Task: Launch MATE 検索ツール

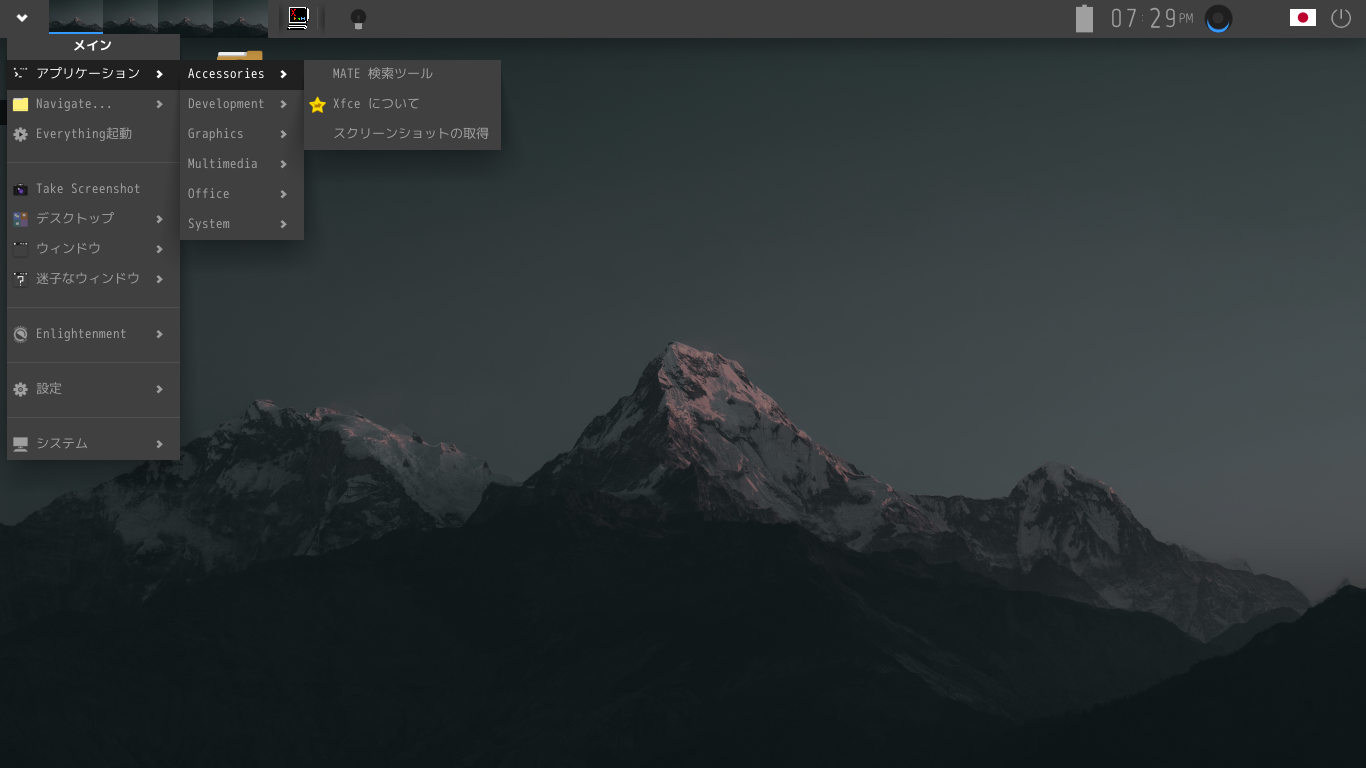Action: tap(402, 74)
